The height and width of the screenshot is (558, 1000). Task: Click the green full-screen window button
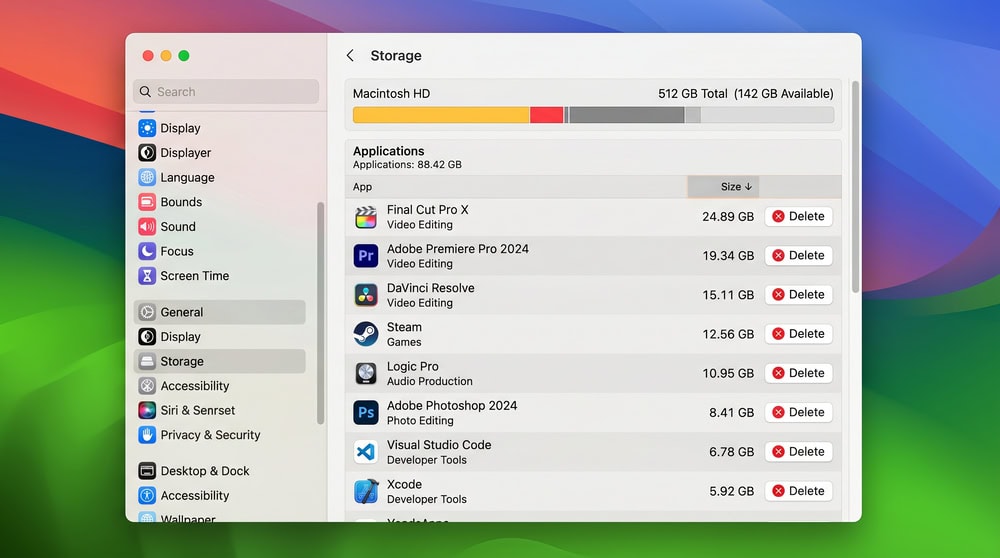184,55
